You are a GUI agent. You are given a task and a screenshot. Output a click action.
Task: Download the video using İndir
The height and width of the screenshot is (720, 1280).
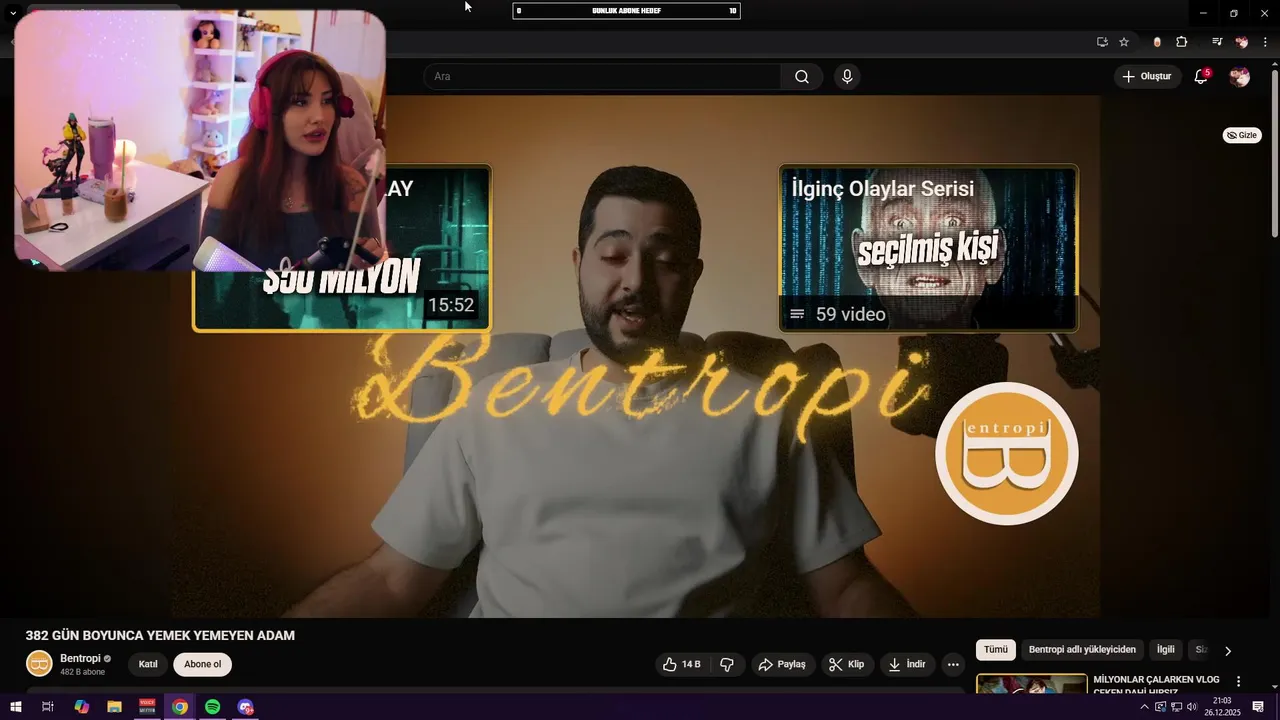pyautogui.click(x=907, y=665)
